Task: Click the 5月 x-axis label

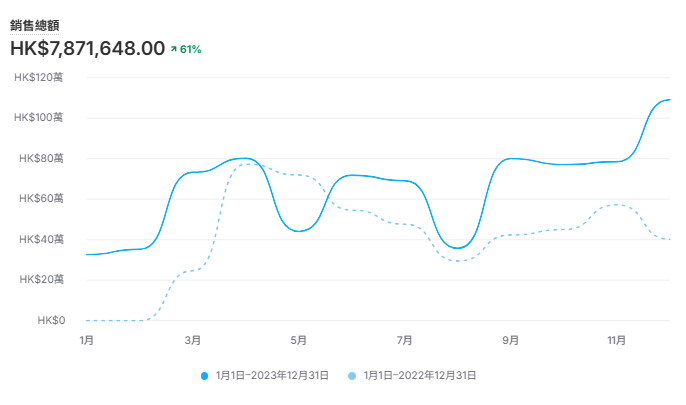Action: click(x=299, y=340)
